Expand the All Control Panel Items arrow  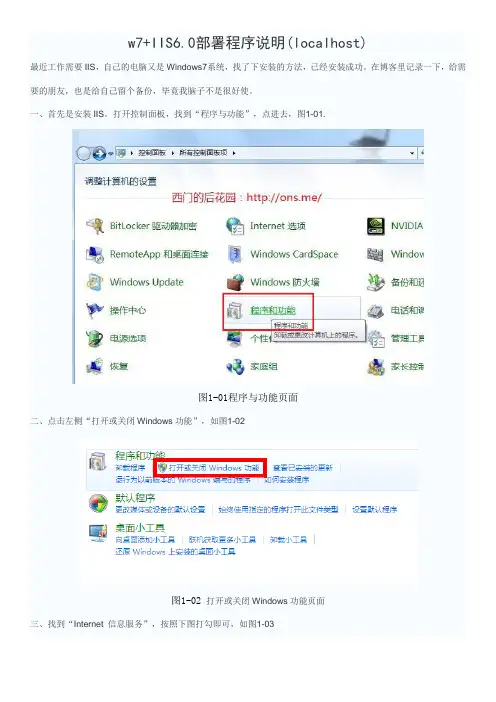point(234,153)
